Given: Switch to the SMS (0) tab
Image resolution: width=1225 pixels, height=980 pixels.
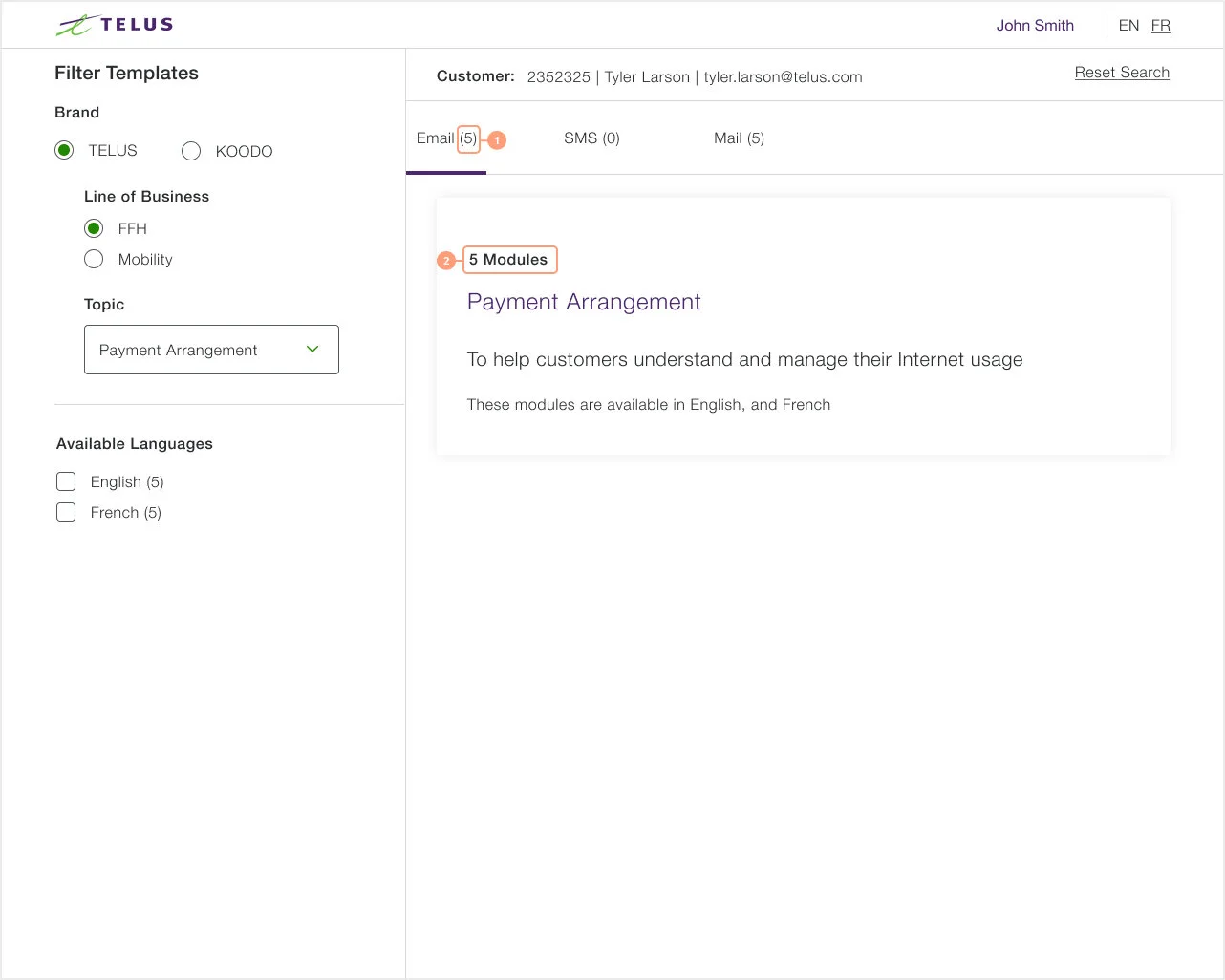Looking at the screenshot, I should [x=591, y=138].
